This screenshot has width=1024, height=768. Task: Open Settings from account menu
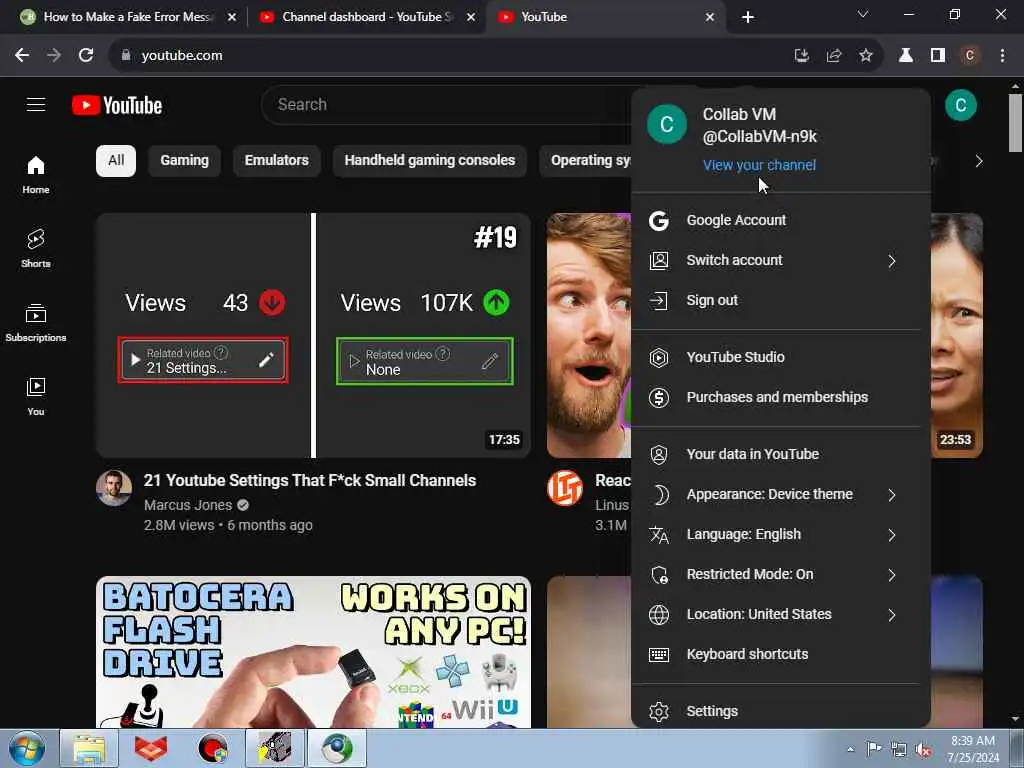pyautogui.click(x=780, y=711)
